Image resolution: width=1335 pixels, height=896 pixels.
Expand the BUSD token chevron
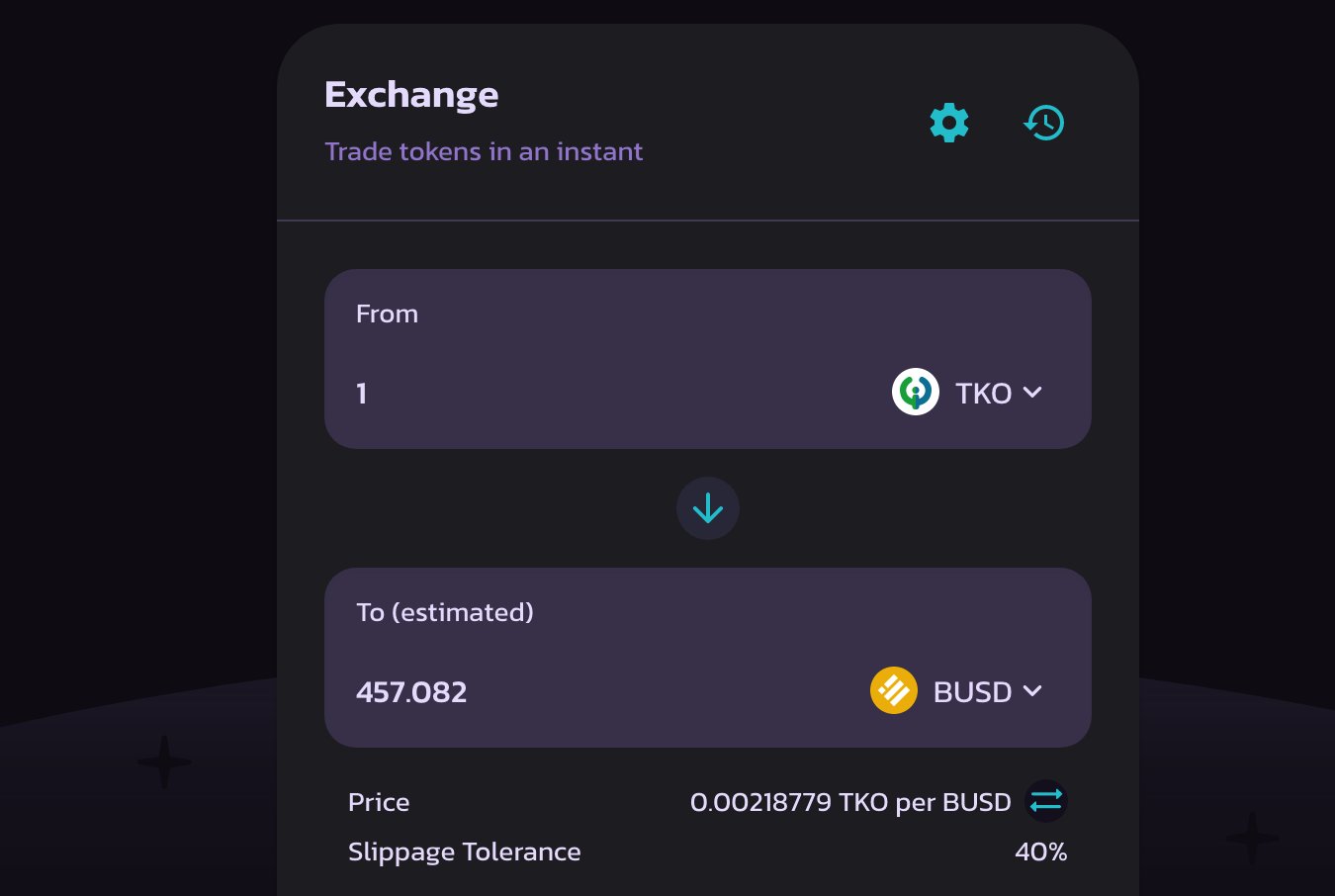1032,691
